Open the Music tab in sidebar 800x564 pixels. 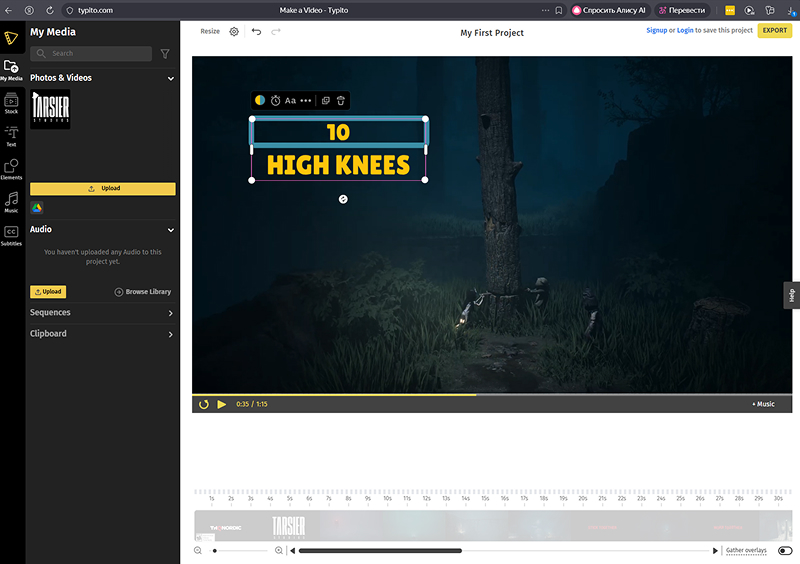coord(11,202)
